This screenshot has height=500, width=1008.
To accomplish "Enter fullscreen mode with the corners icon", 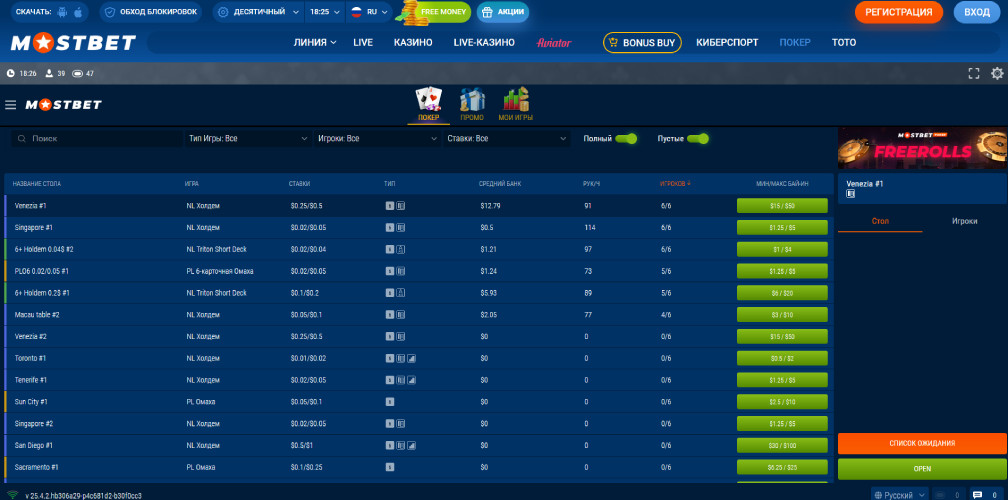I will click(x=974, y=73).
